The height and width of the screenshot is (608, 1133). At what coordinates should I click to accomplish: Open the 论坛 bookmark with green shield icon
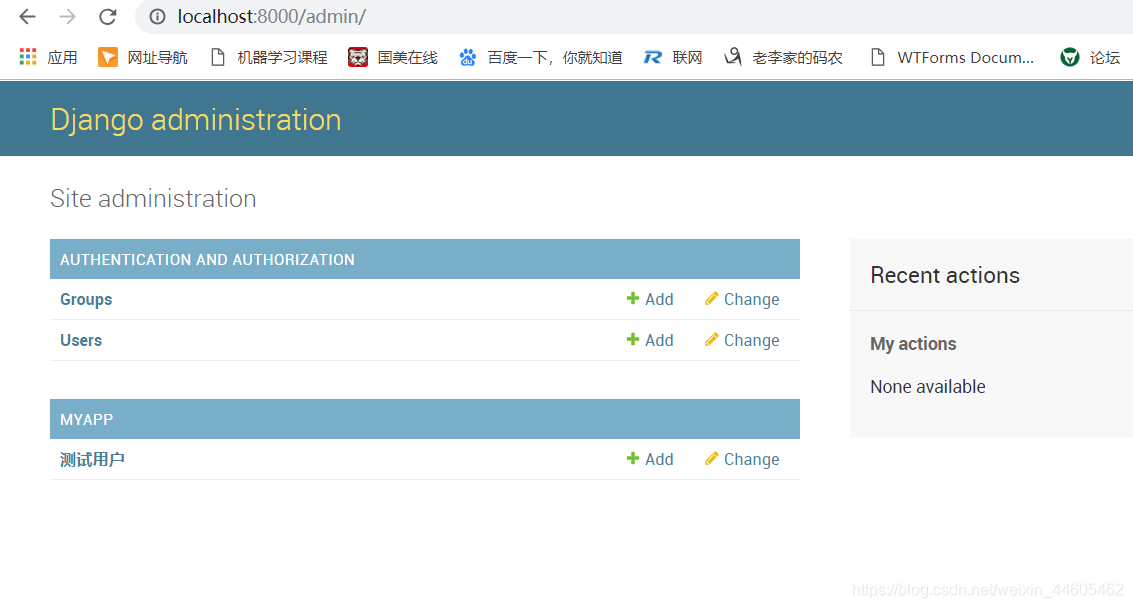pos(1068,57)
